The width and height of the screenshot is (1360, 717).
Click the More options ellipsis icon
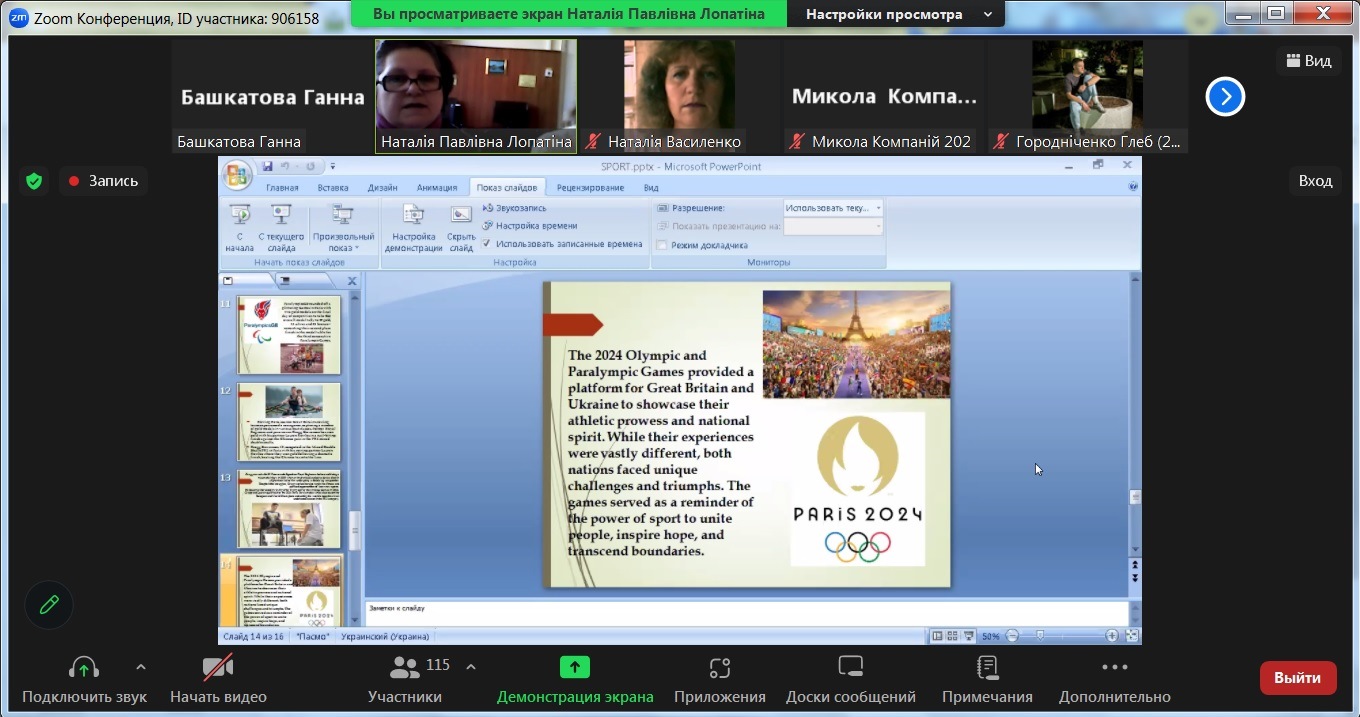click(x=1114, y=667)
